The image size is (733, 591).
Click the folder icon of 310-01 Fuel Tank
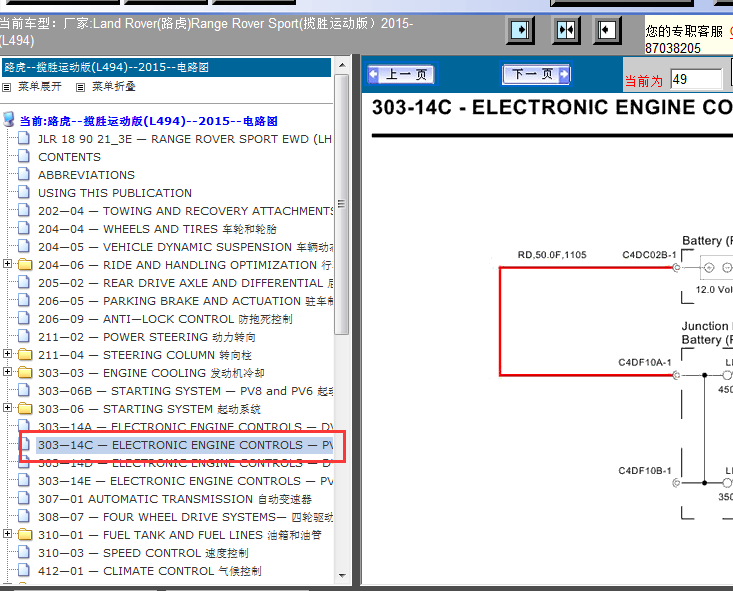pyautogui.click(x=25, y=534)
